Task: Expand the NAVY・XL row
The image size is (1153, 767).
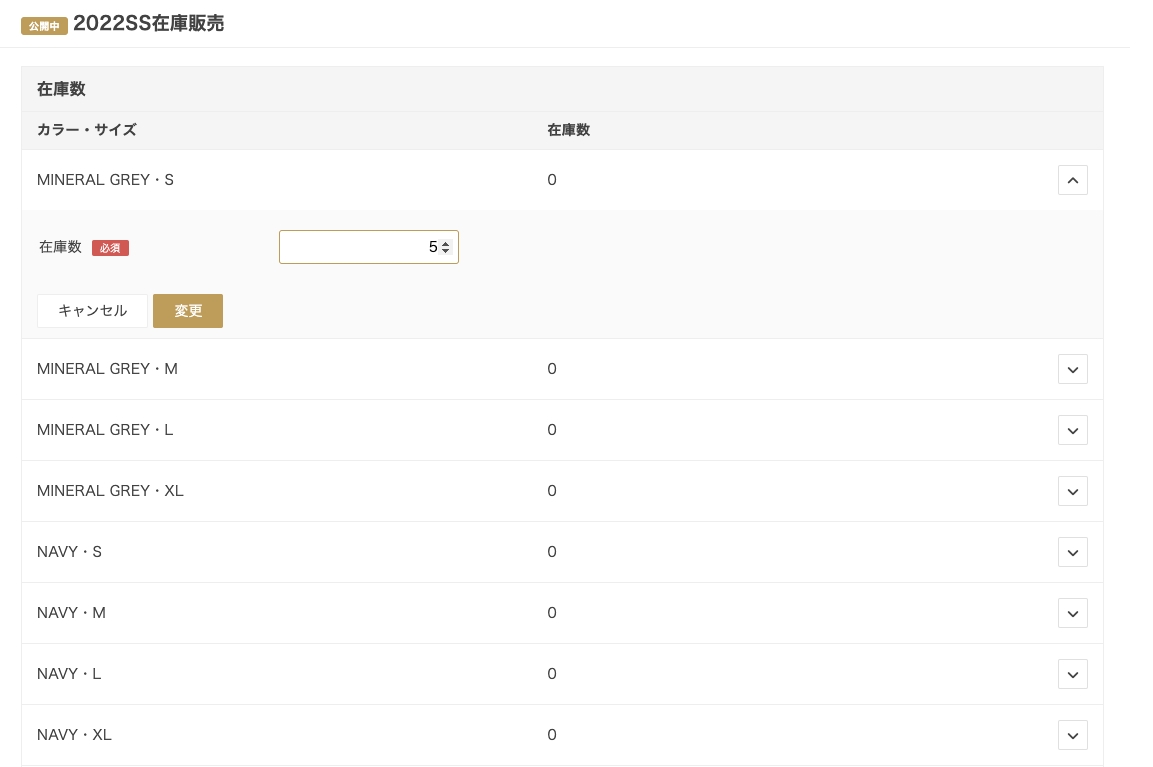Action: 1072,735
